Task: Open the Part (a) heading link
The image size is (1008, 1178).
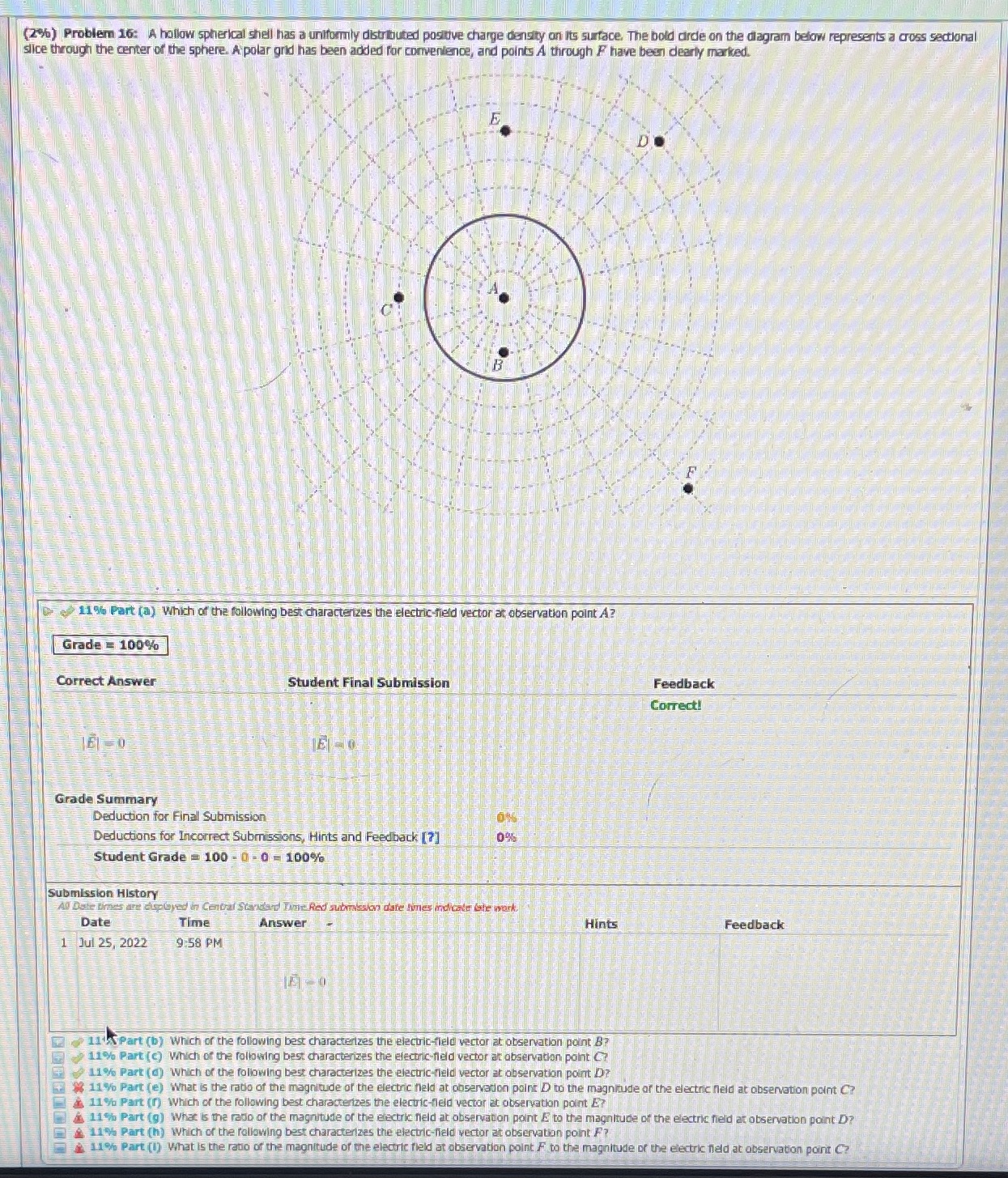Action: (117, 611)
